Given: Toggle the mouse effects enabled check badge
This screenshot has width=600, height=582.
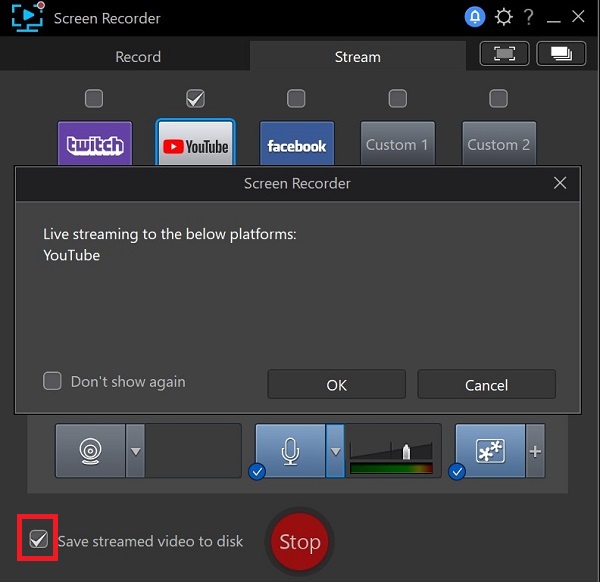Looking at the screenshot, I should pyautogui.click(x=457, y=471).
